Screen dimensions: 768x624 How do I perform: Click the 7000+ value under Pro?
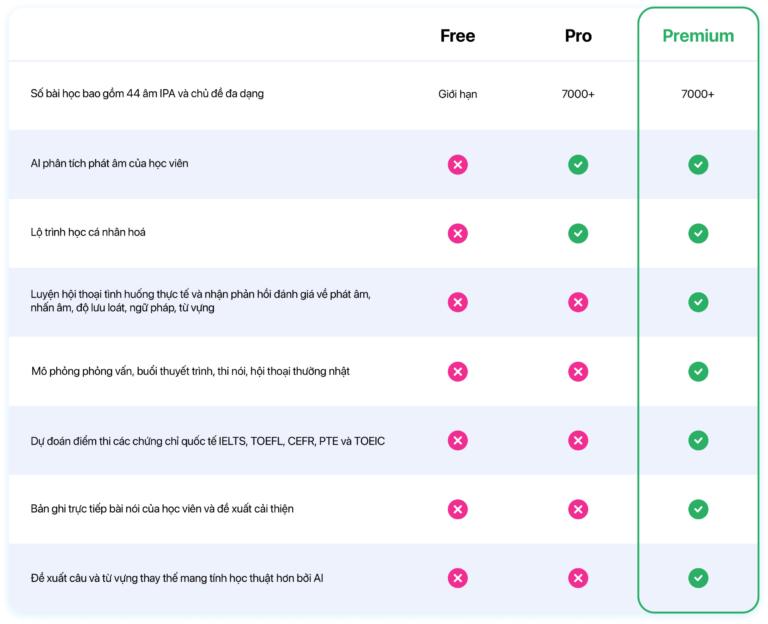click(x=578, y=94)
